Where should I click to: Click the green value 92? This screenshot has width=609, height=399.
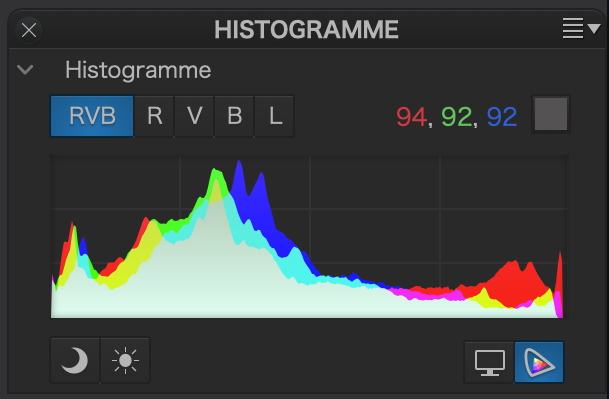pyautogui.click(x=457, y=117)
